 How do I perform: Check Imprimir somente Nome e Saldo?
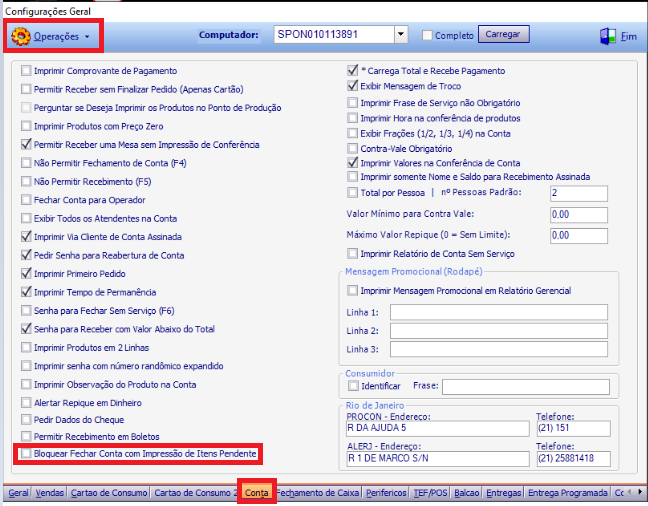[353, 177]
